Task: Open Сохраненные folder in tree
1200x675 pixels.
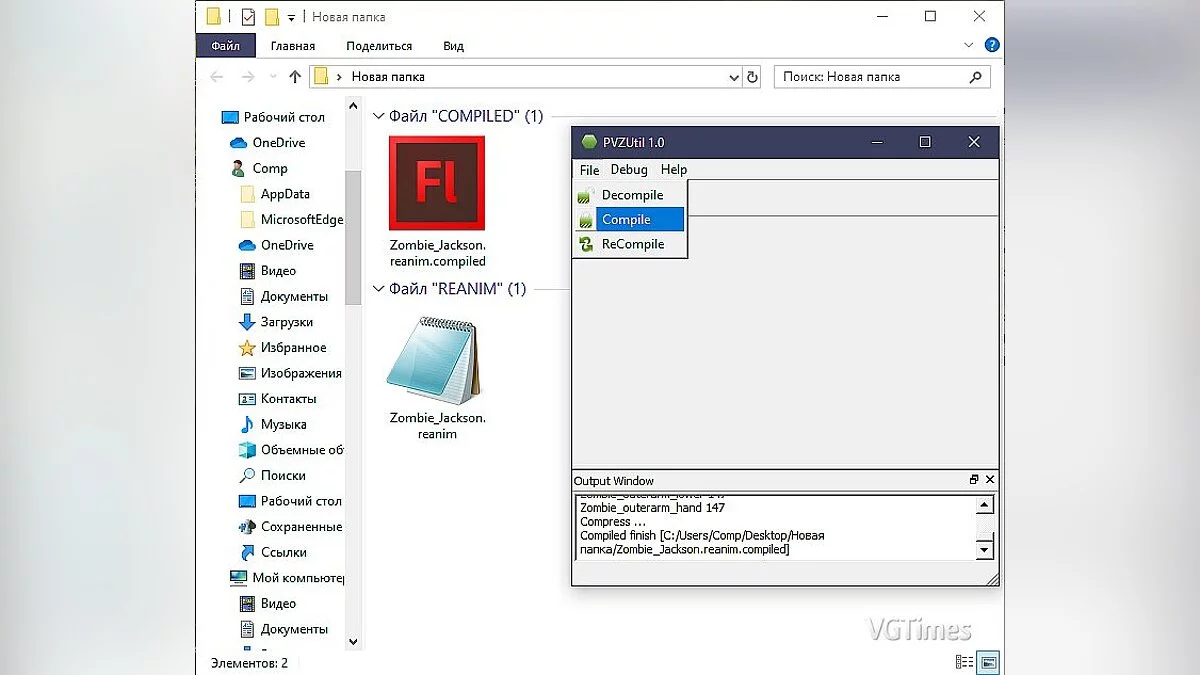Action: click(x=301, y=527)
